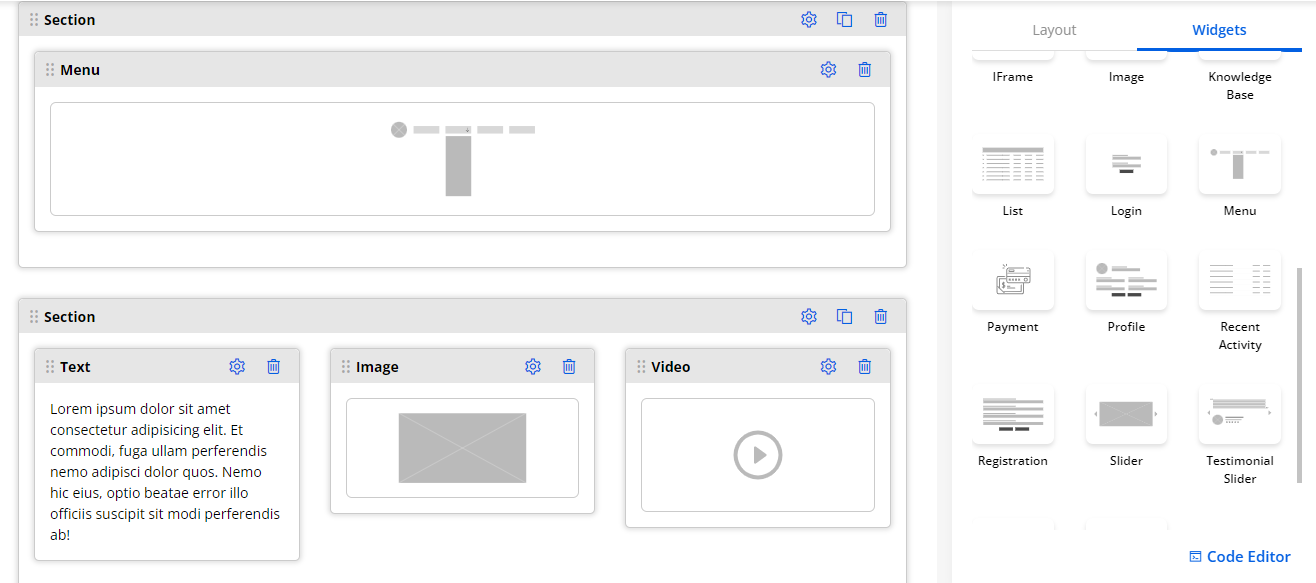Click the Registration widget tile
1316x583 pixels.
point(1013,415)
